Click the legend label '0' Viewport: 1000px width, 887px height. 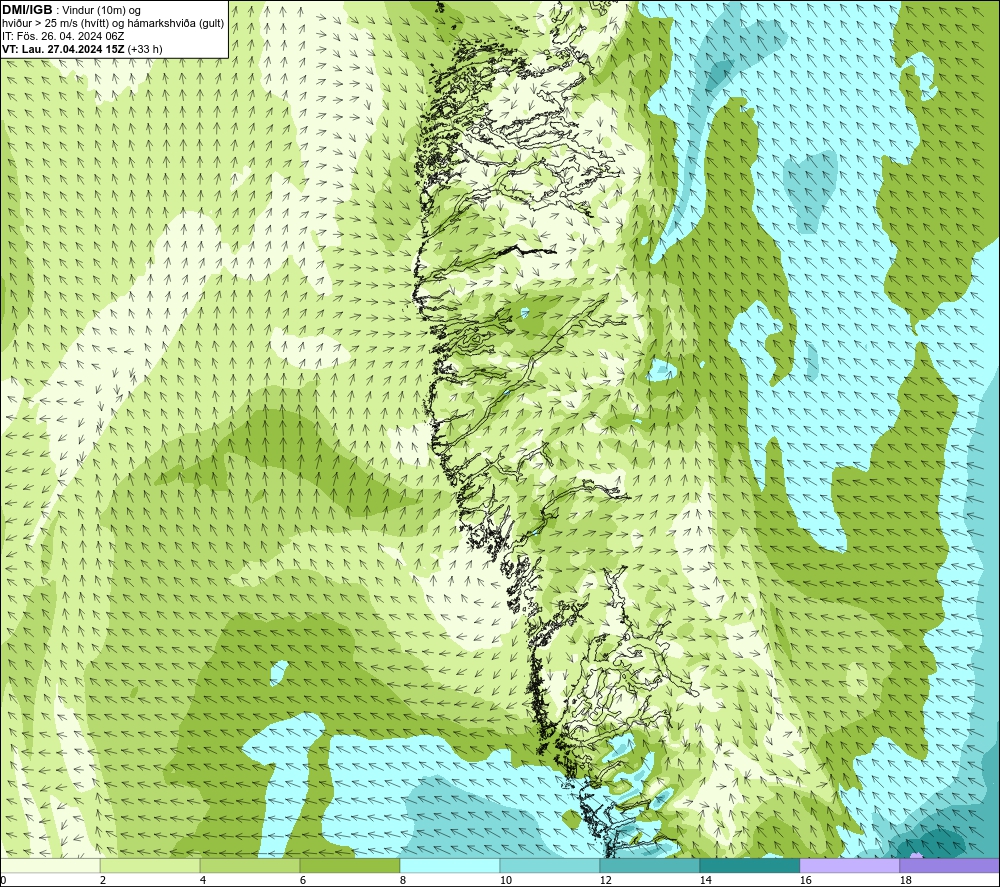(3, 881)
